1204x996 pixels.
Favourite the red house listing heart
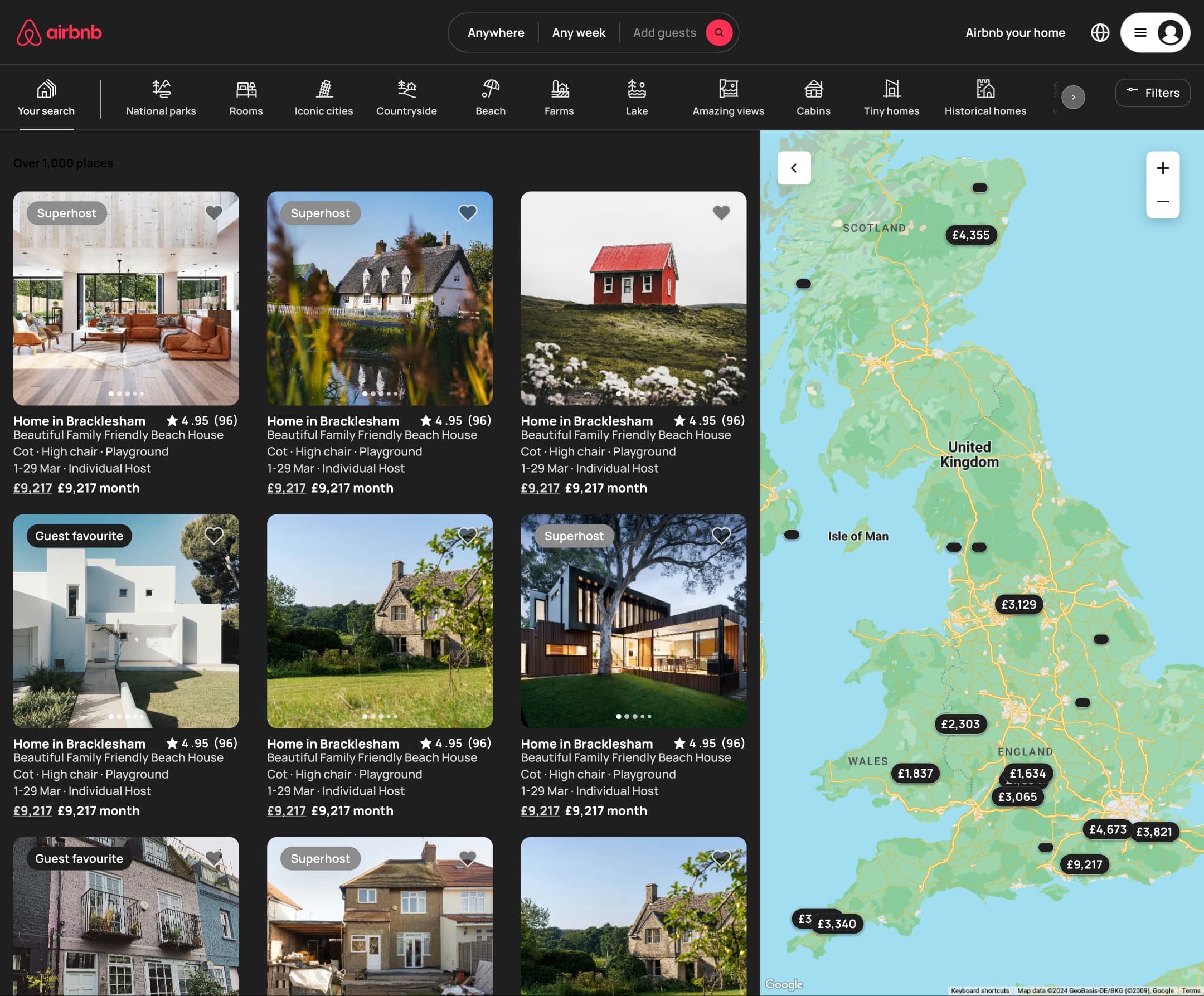tap(721, 213)
